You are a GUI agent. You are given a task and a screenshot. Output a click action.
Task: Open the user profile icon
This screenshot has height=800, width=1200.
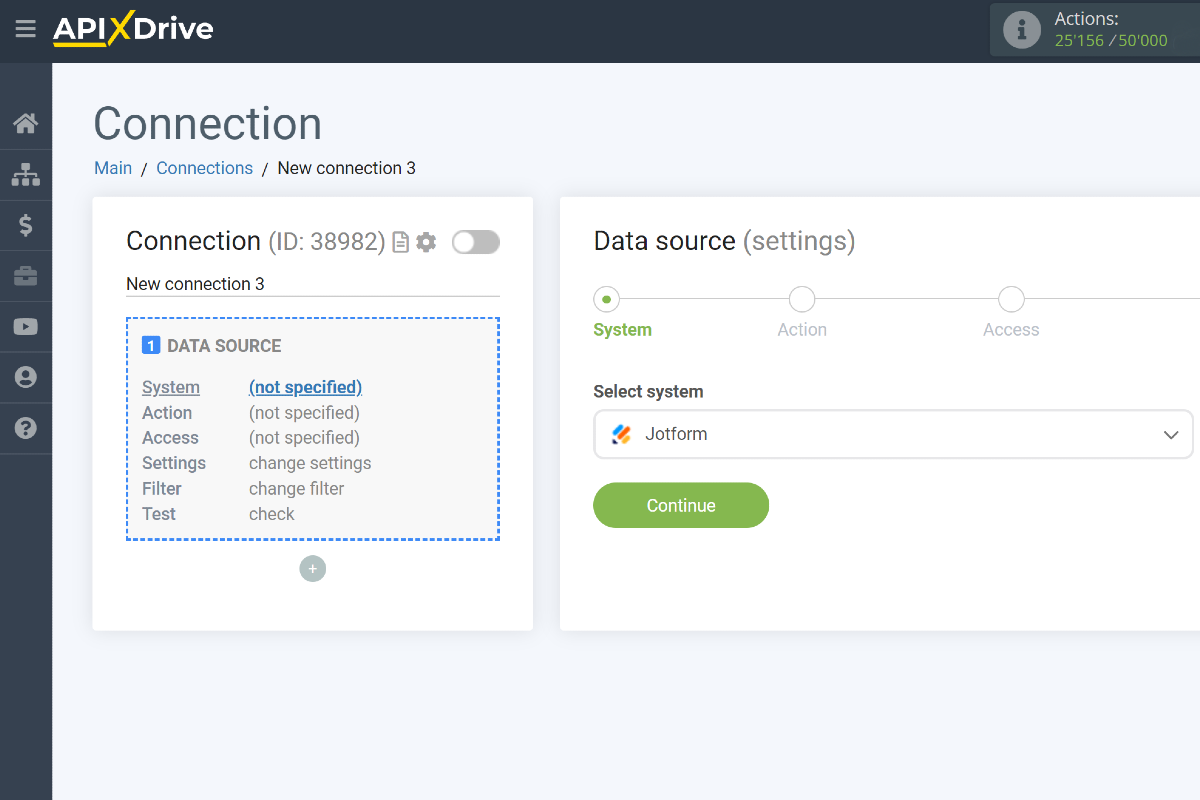pos(26,377)
